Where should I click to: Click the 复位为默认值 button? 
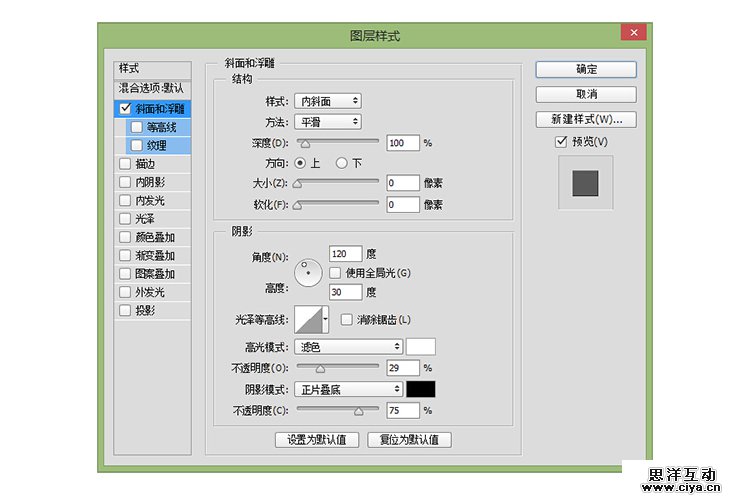pos(409,440)
